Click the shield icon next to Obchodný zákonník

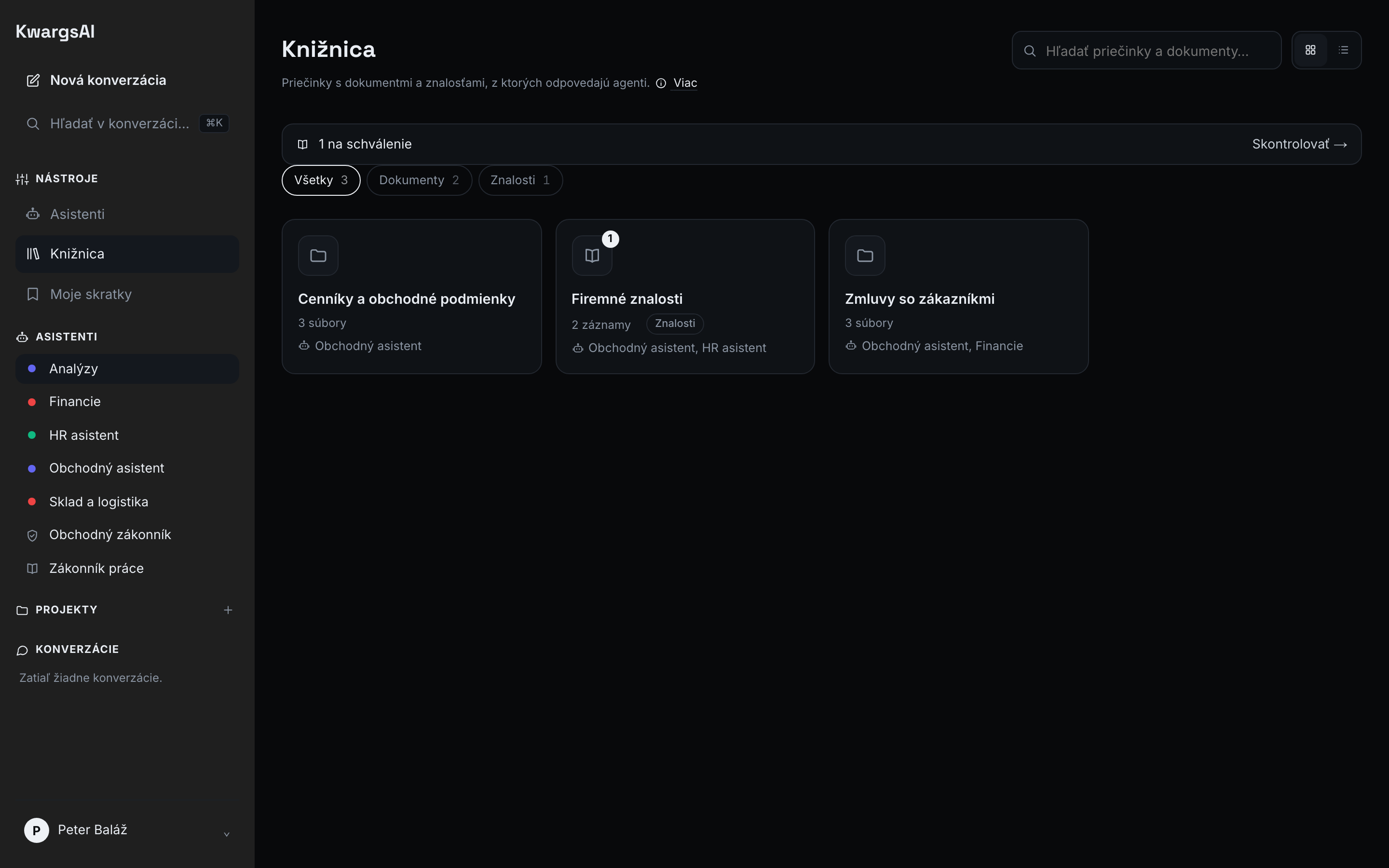pos(33,535)
